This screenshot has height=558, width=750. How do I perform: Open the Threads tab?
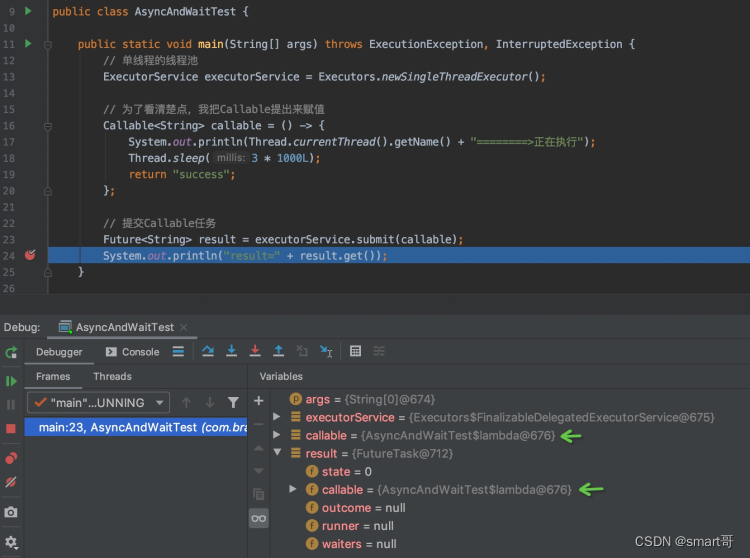[112, 376]
